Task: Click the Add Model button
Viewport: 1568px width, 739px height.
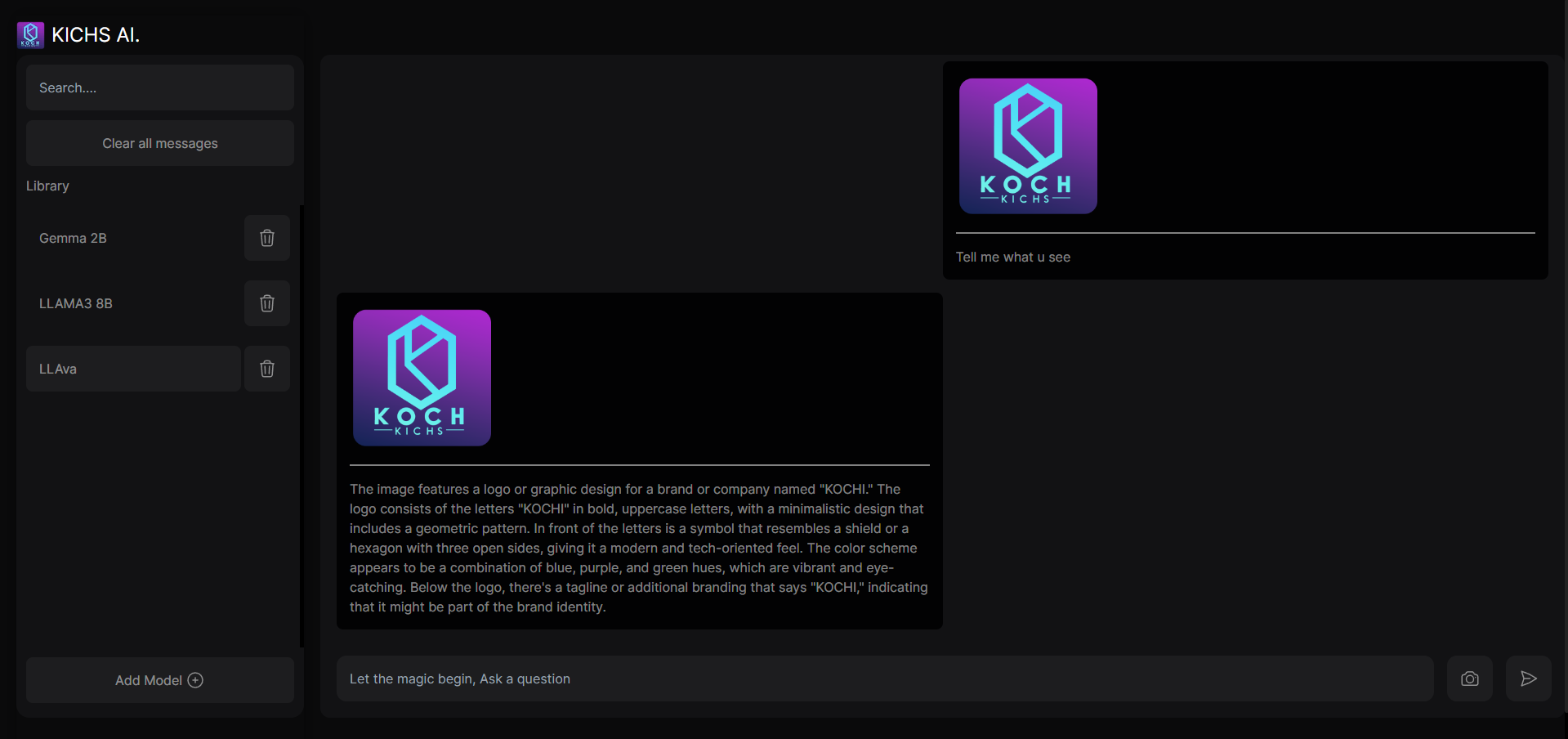Action: pos(160,680)
